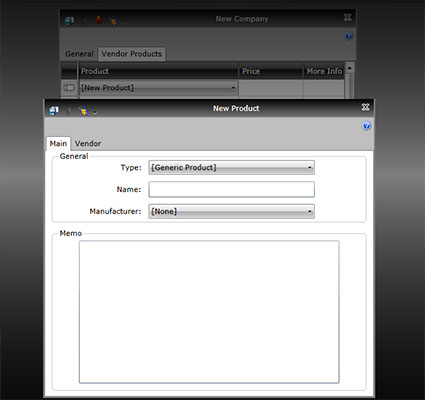Click the save icon in New Company window
Screen dimensions: 425x400
tap(69, 21)
